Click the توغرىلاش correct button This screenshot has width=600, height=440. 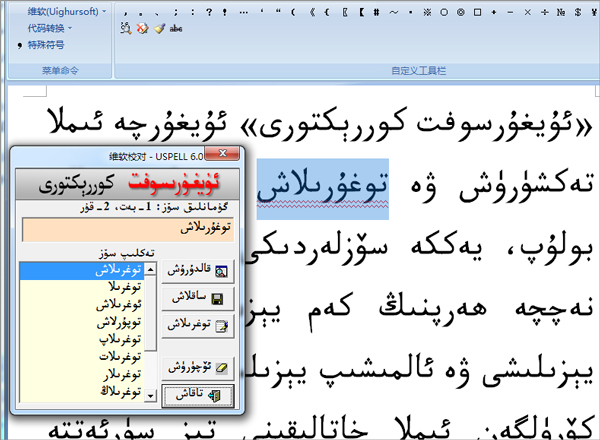pos(197,325)
